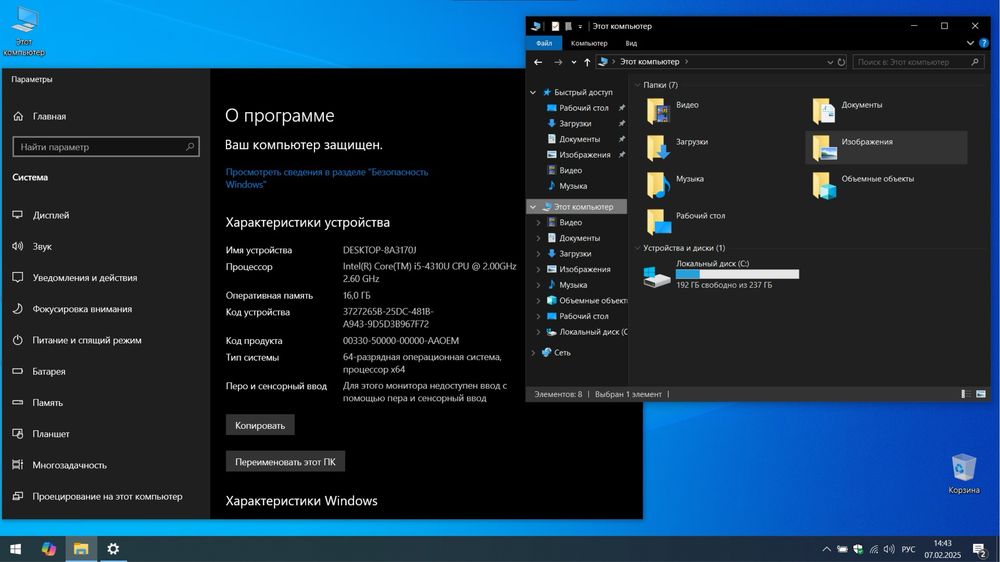The image size is (1000, 562).
Task: Open the address bar history dropdown
Action: 830,62
